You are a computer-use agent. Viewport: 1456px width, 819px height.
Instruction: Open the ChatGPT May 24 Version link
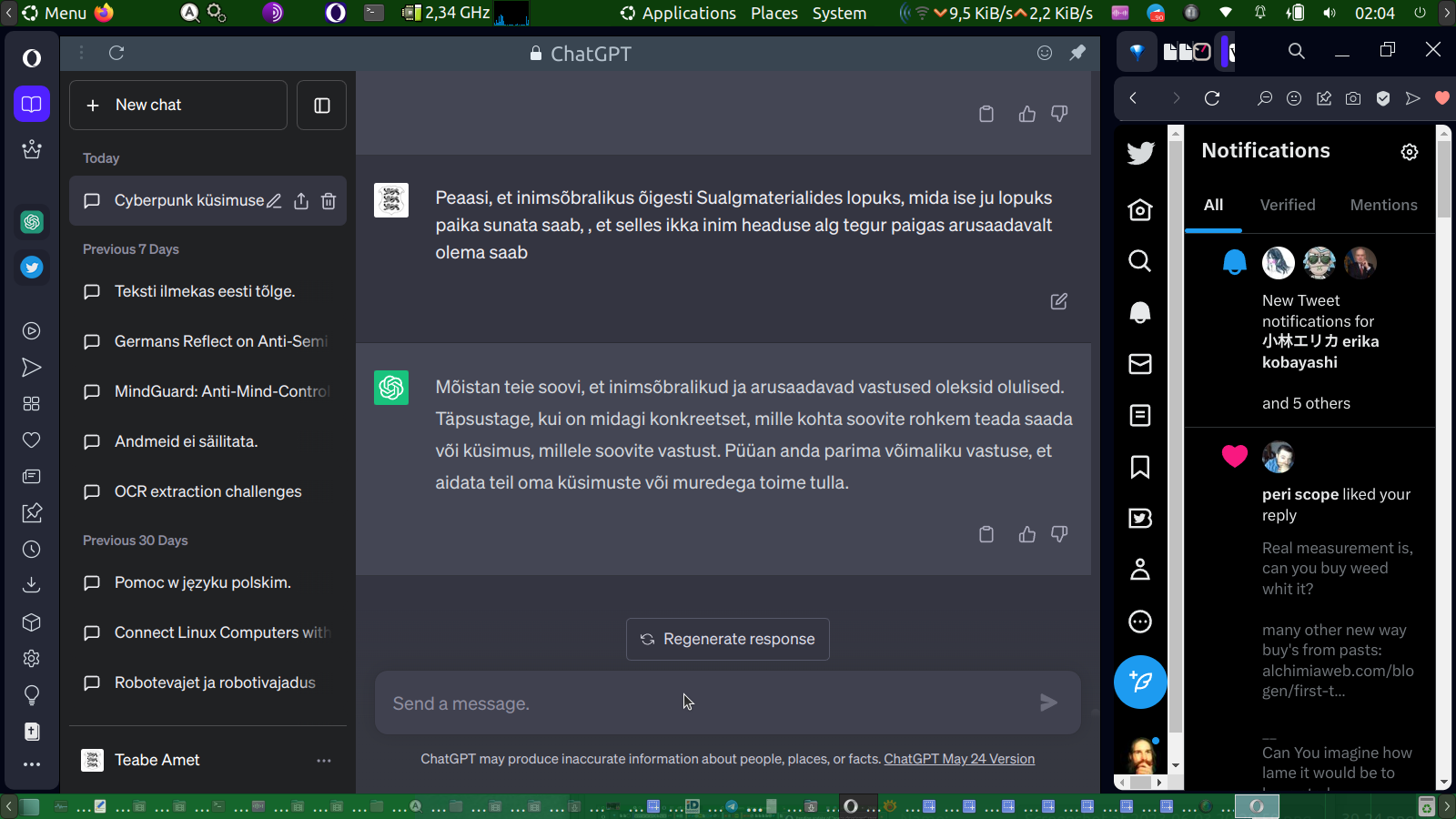pyautogui.click(x=959, y=759)
